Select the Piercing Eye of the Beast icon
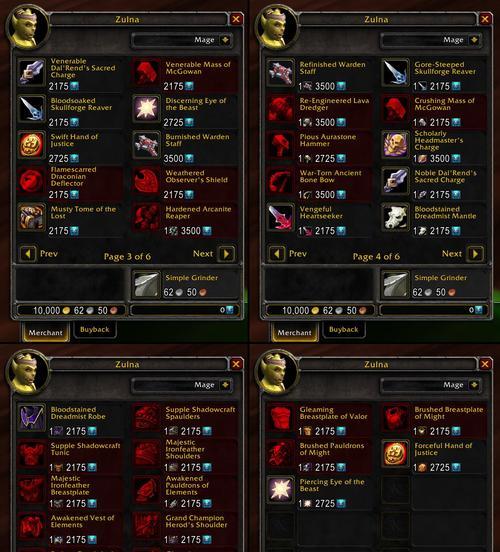The image size is (500, 552). 280,490
